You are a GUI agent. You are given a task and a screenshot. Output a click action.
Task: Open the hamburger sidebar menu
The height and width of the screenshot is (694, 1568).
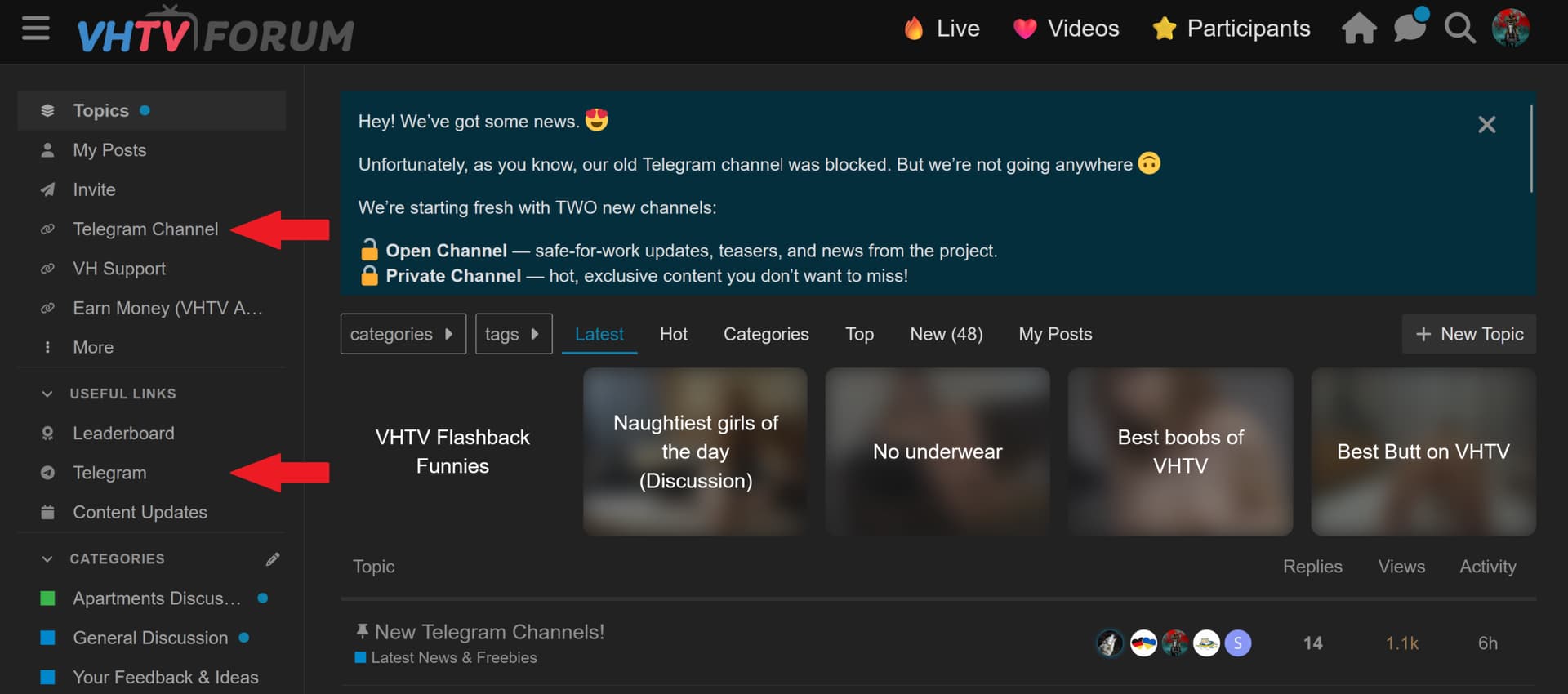[x=36, y=29]
